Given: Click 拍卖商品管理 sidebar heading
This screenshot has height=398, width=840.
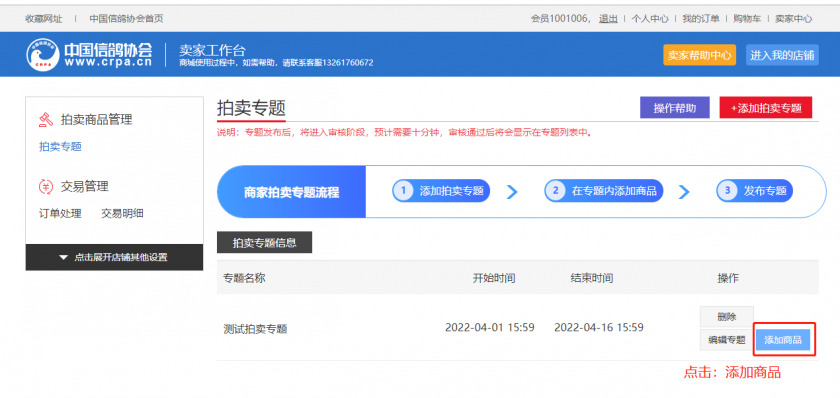Looking at the screenshot, I should [96, 119].
